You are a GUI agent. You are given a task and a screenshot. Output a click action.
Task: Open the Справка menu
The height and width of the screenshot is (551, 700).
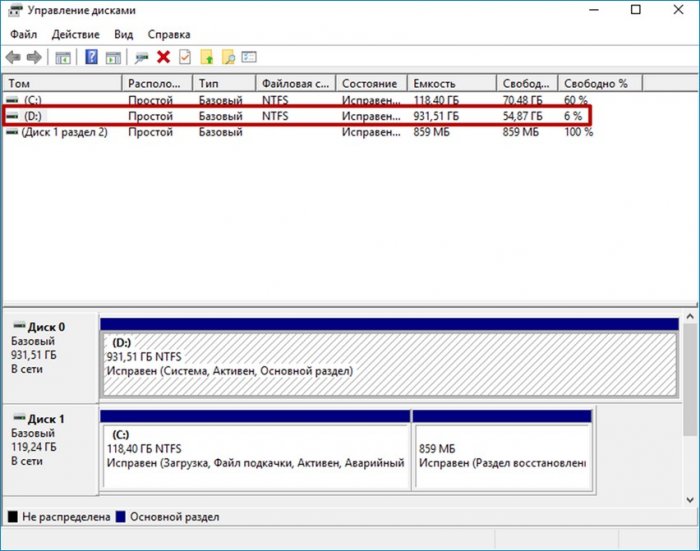[x=169, y=34]
